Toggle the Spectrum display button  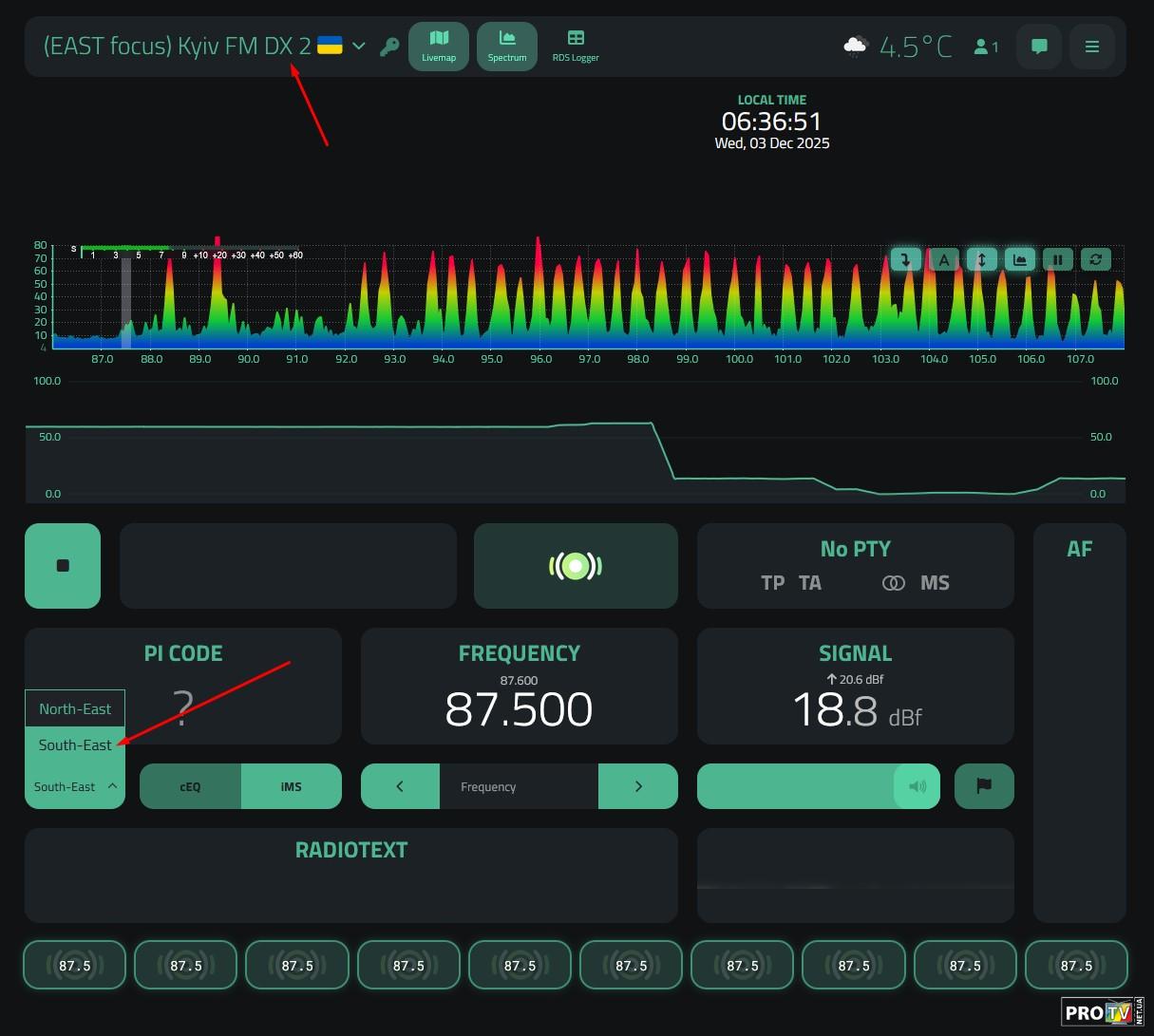point(506,46)
